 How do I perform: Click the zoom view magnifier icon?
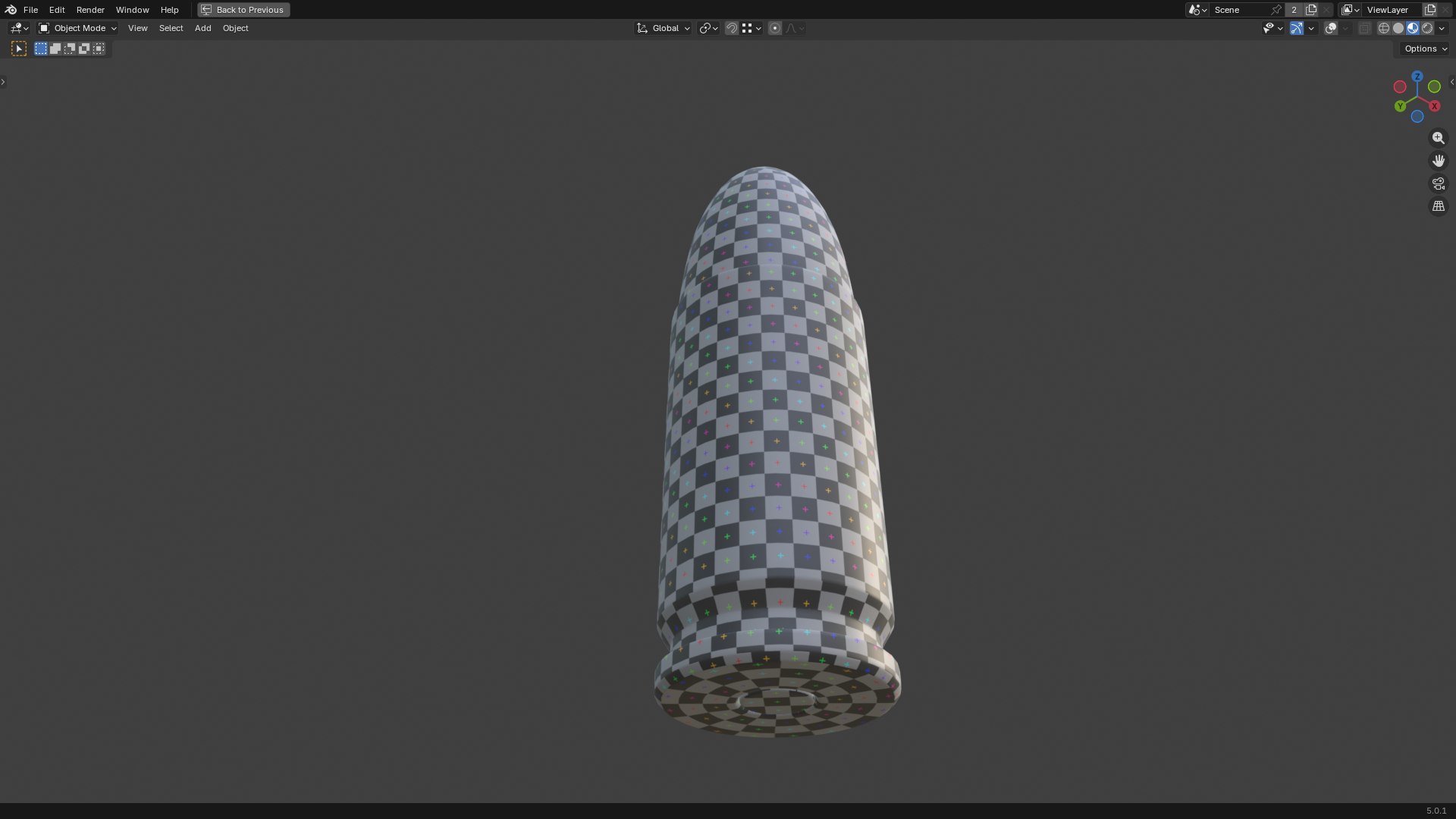1438,138
